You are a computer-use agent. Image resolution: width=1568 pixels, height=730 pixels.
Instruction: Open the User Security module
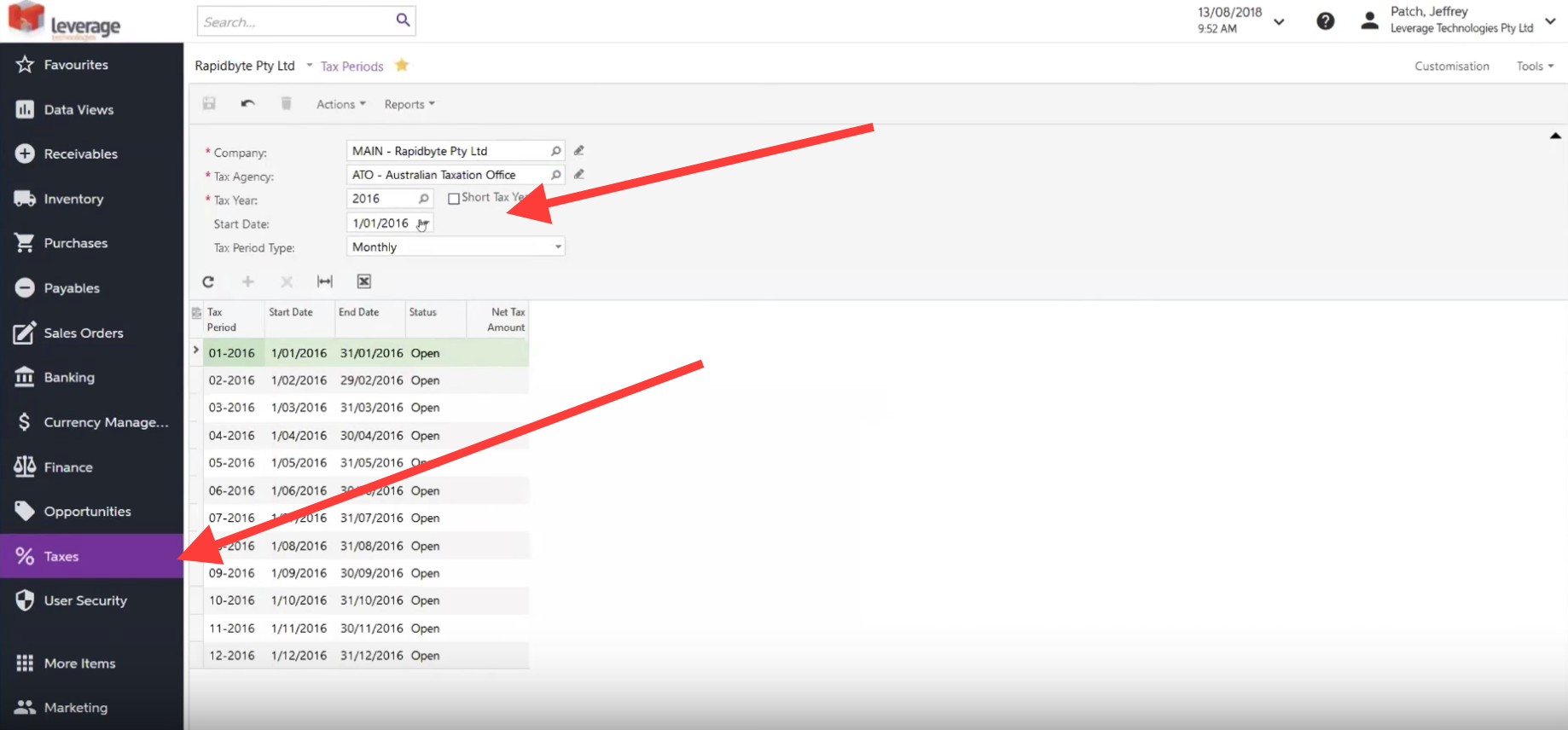tap(91, 600)
